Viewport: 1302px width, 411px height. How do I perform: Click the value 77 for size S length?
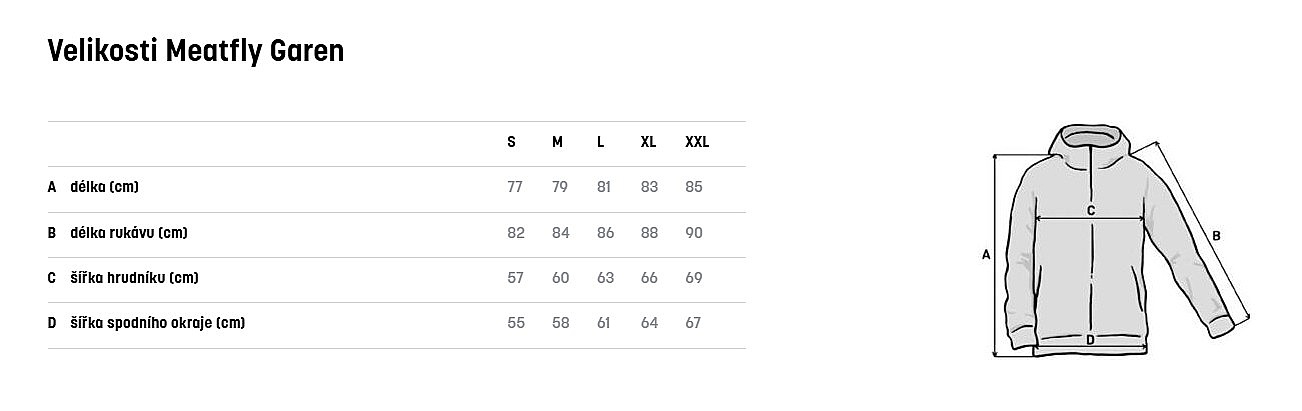pyautogui.click(x=515, y=187)
